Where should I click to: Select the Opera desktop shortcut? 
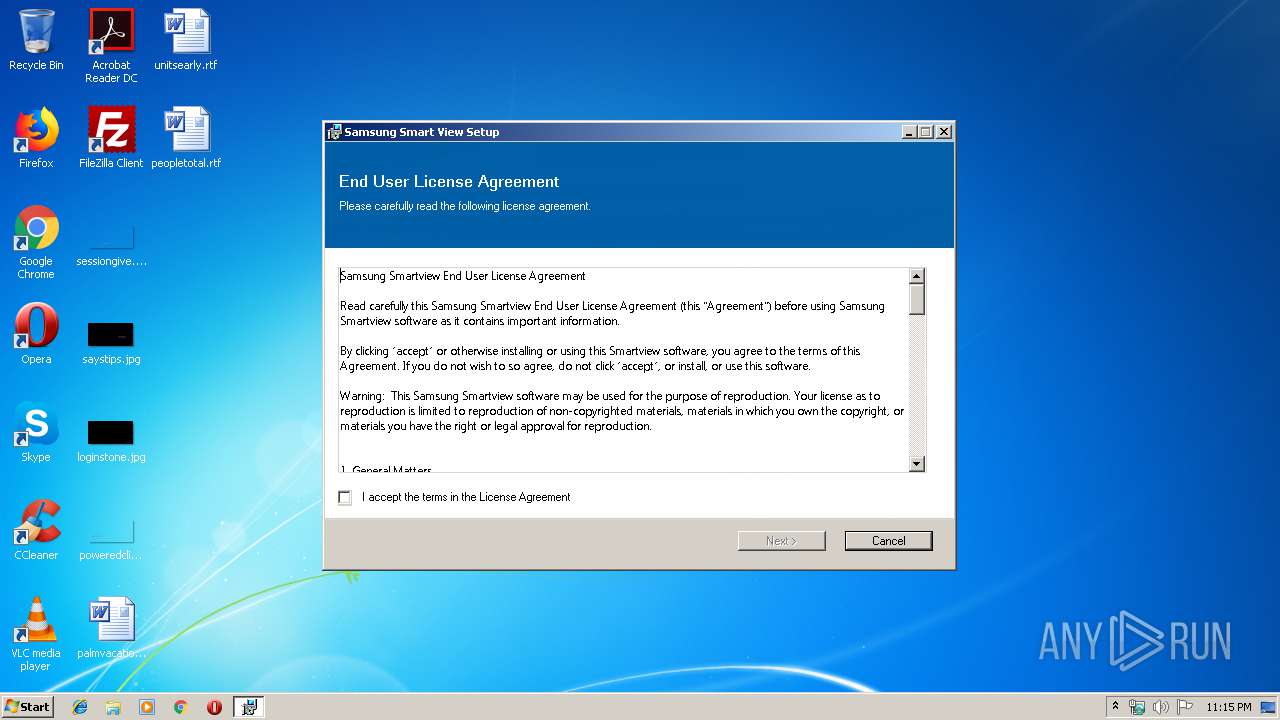36,334
